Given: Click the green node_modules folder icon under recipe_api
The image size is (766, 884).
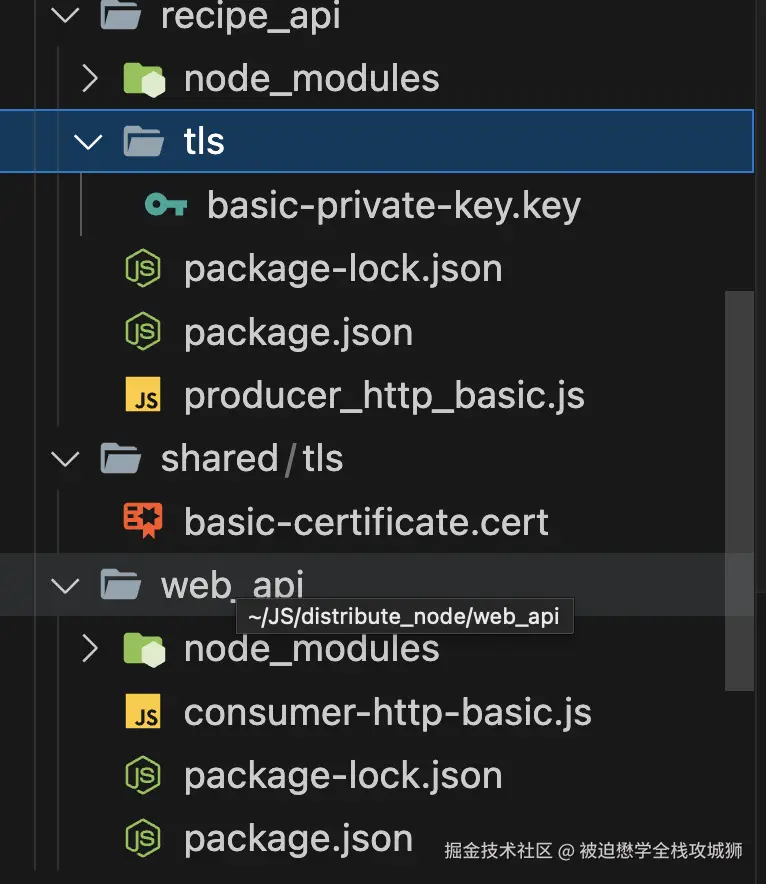Looking at the screenshot, I should tap(142, 78).
